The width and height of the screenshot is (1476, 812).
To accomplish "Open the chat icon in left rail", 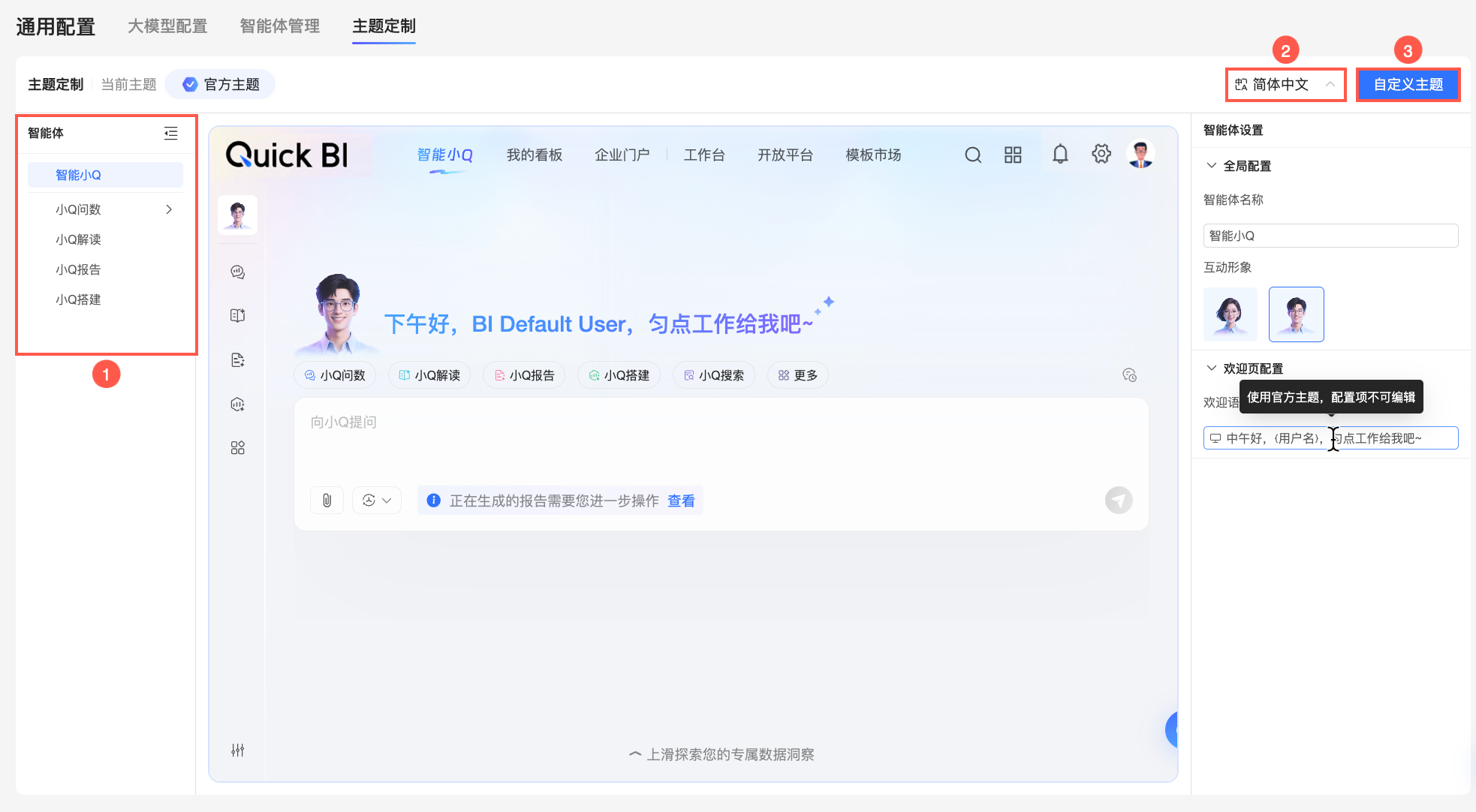I will [x=237, y=272].
